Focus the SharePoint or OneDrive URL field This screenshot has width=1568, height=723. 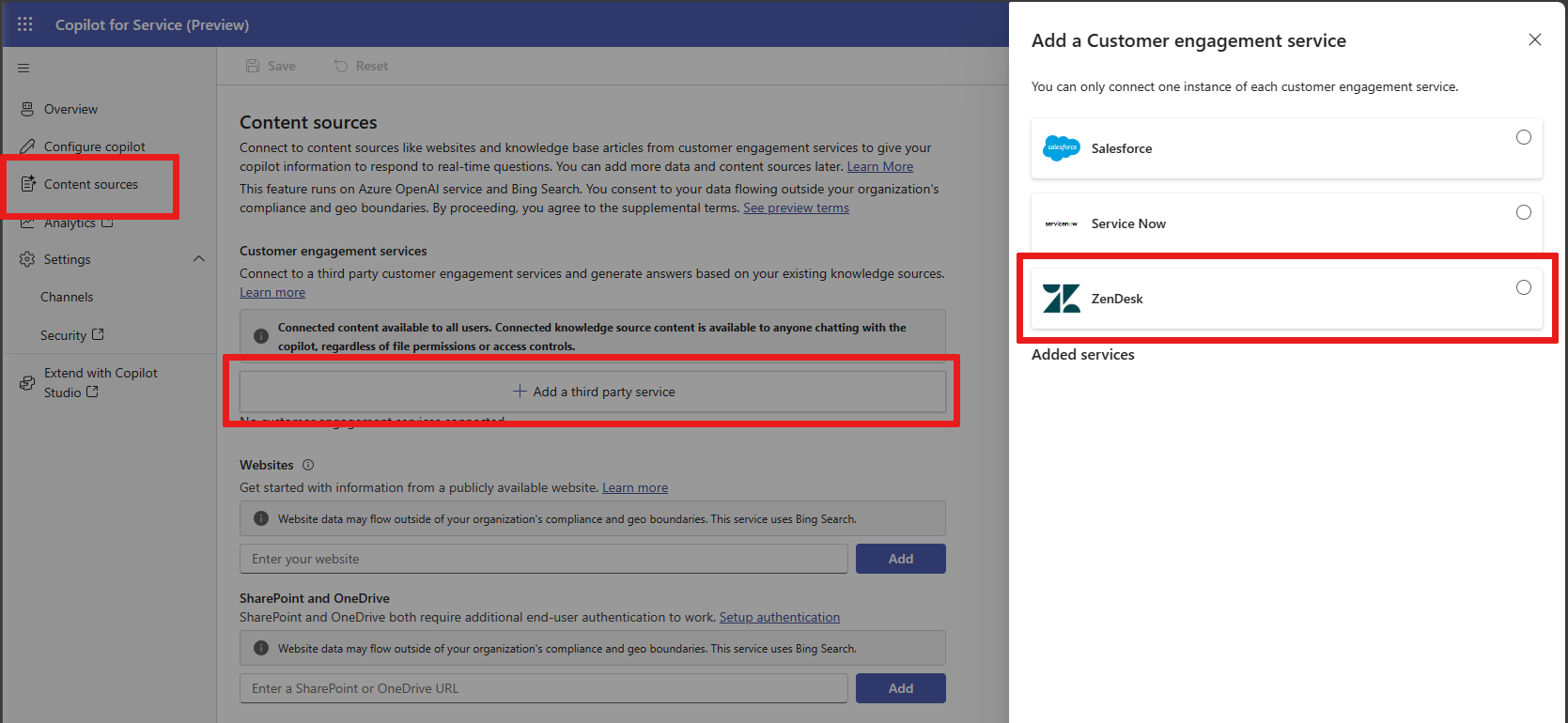(544, 688)
